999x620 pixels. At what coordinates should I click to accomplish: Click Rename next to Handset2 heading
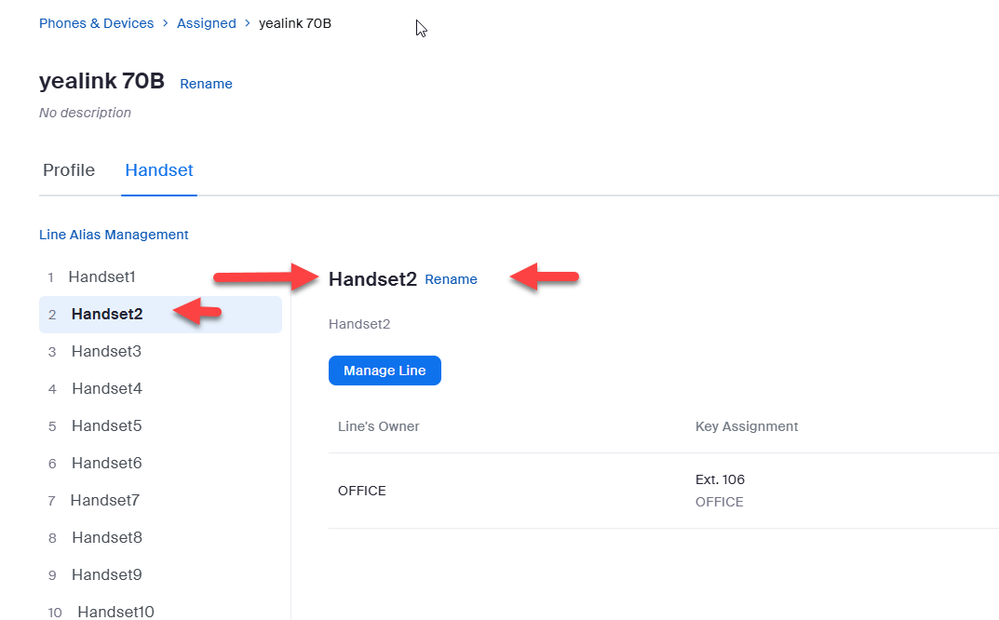pyautogui.click(x=451, y=280)
